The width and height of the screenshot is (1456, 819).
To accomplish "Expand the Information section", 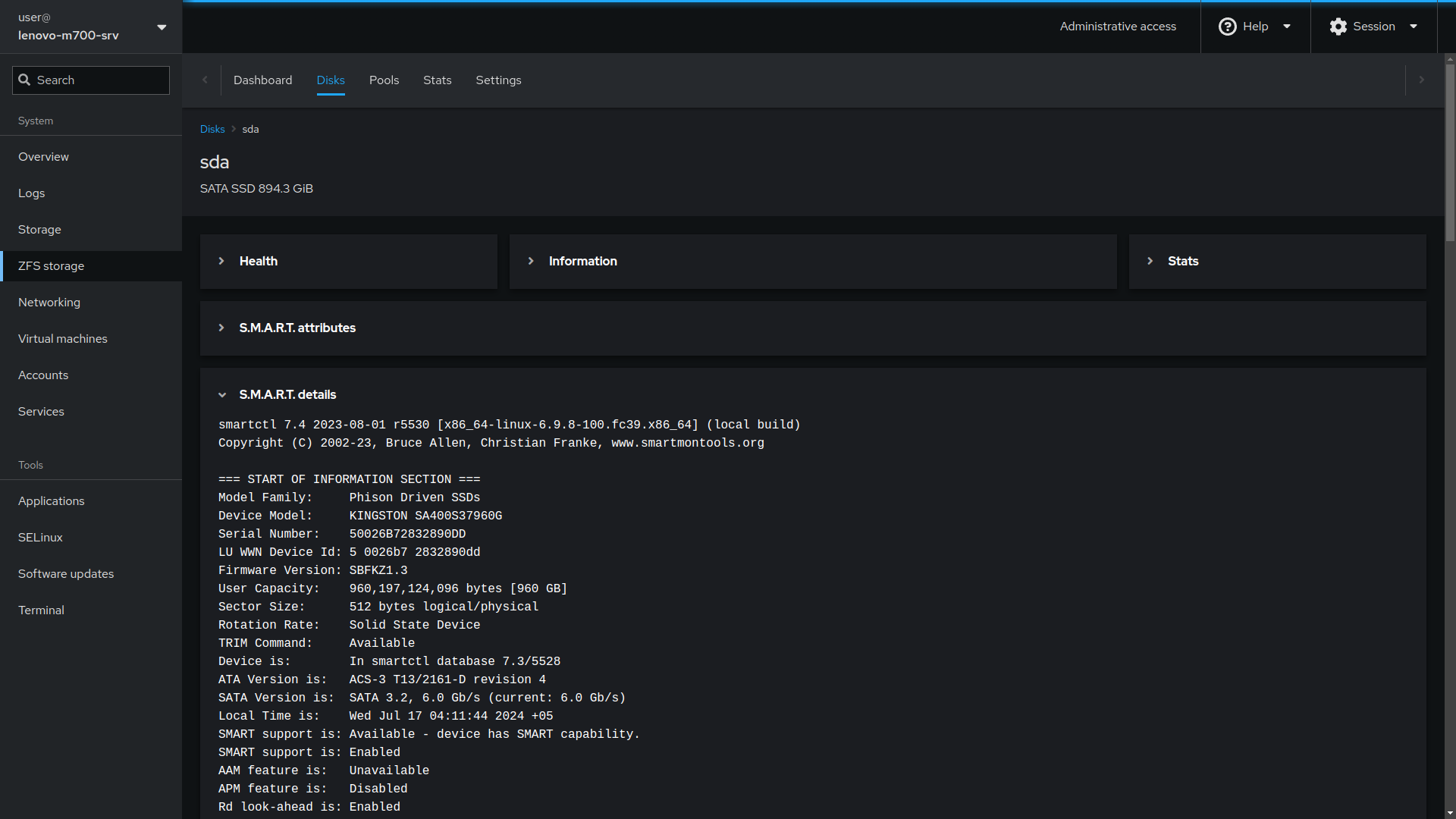I will (x=531, y=261).
